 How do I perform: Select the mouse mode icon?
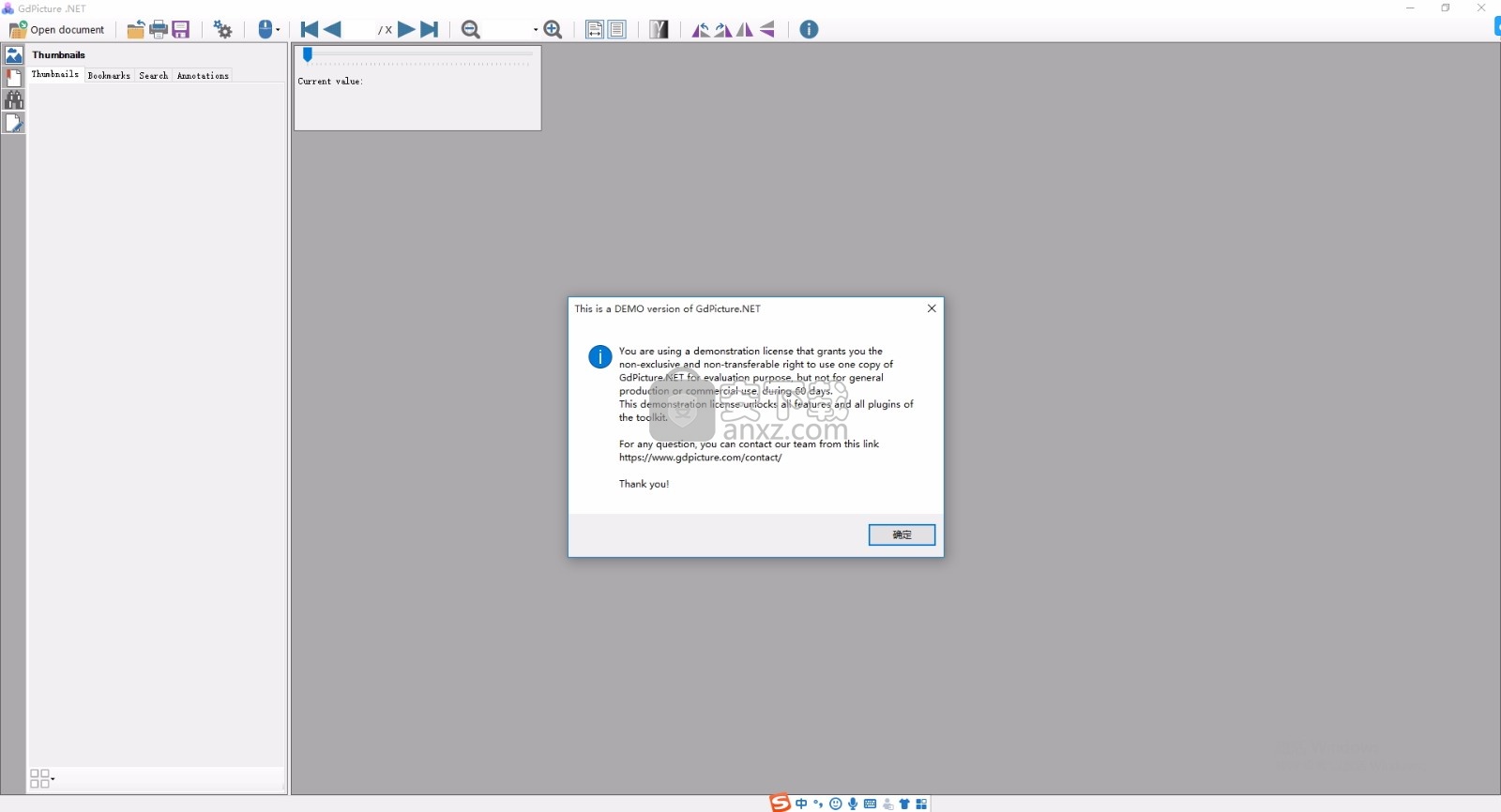[x=265, y=30]
